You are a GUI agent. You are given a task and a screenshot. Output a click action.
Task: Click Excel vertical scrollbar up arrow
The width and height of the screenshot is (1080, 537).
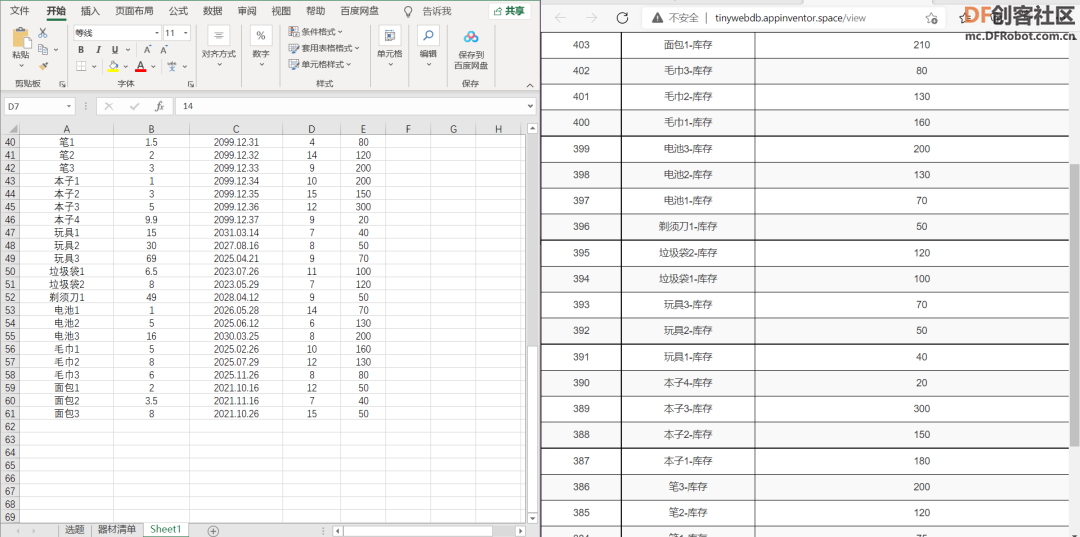pyautogui.click(x=532, y=128)
